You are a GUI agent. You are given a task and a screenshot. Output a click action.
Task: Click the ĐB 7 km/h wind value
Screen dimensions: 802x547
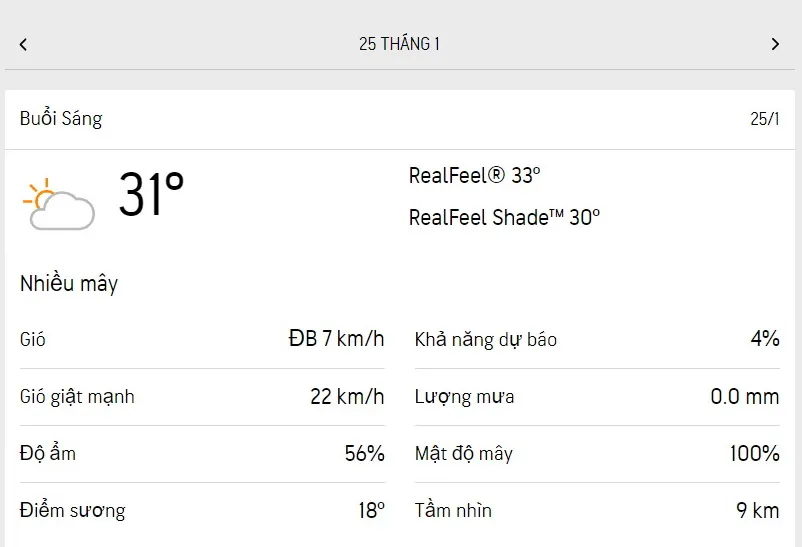click(336, 339)
